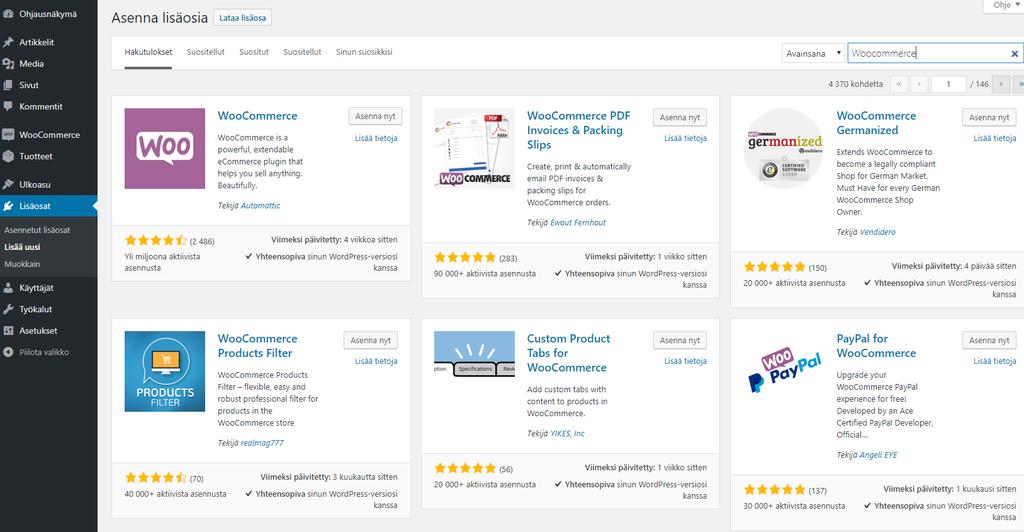Screen dimensions: 1024x532
Task: Click '4 370 kohdetta' results count text
Action: point(856,84)
